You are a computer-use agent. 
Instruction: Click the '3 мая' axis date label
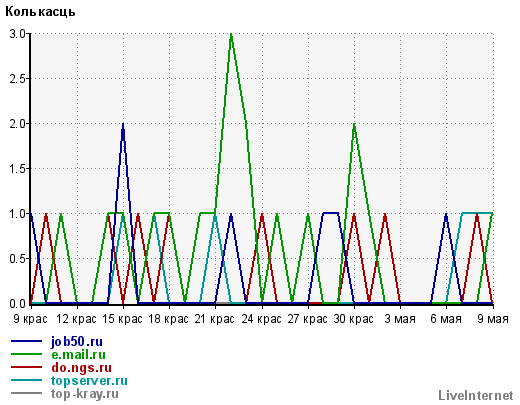coord(400,319)
